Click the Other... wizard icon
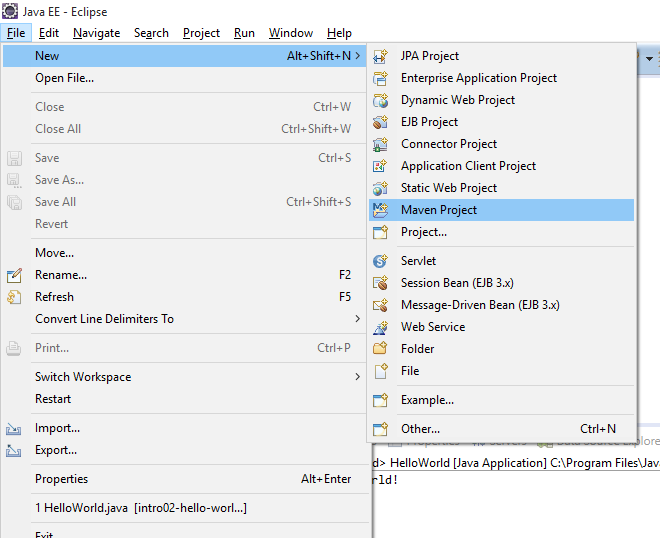 click(x=380, y=429)
